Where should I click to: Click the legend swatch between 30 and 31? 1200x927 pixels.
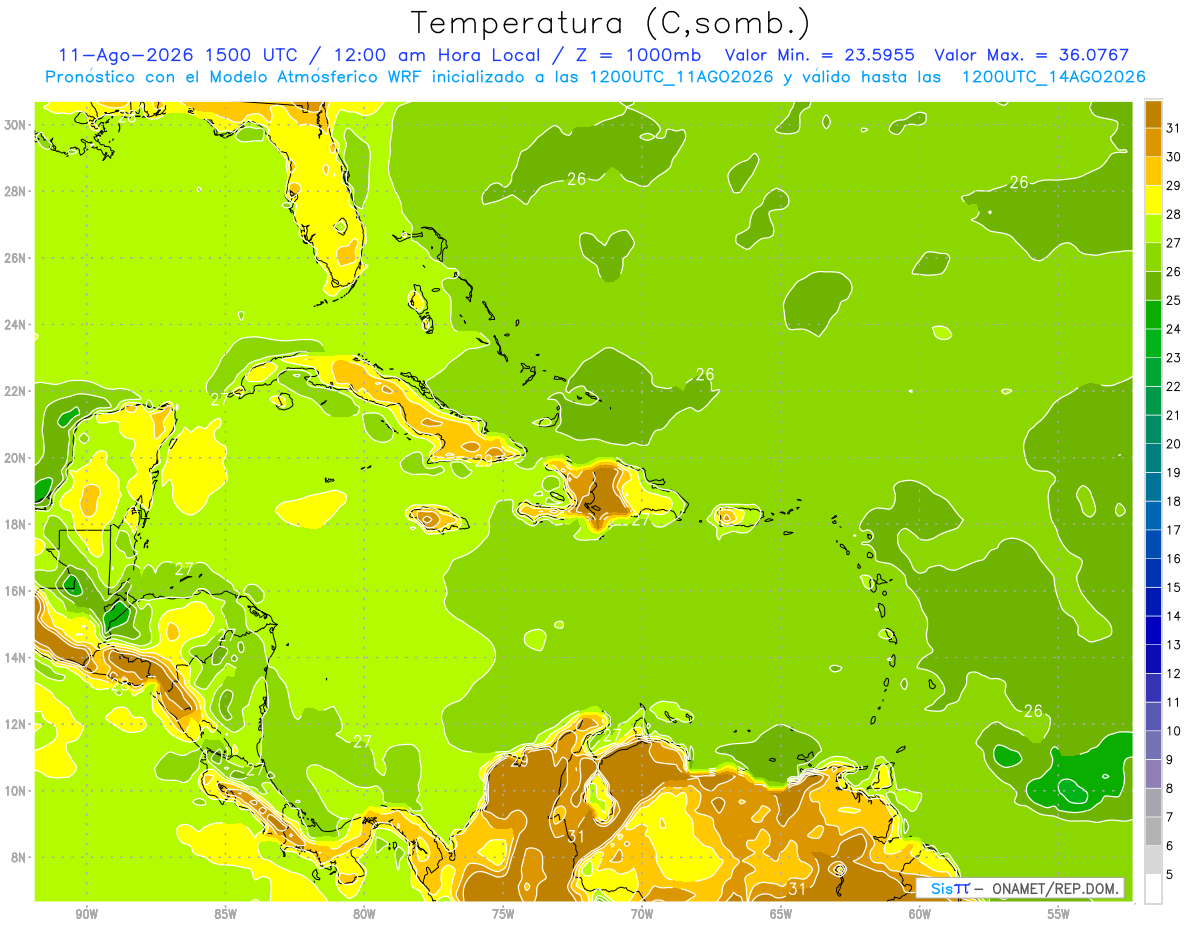coord(1153,143)
